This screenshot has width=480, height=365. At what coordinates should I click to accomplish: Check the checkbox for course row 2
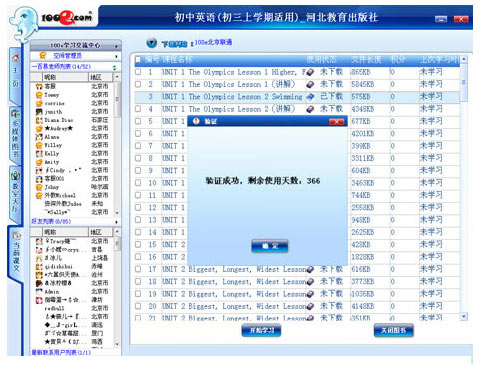(x=138, y=84)
